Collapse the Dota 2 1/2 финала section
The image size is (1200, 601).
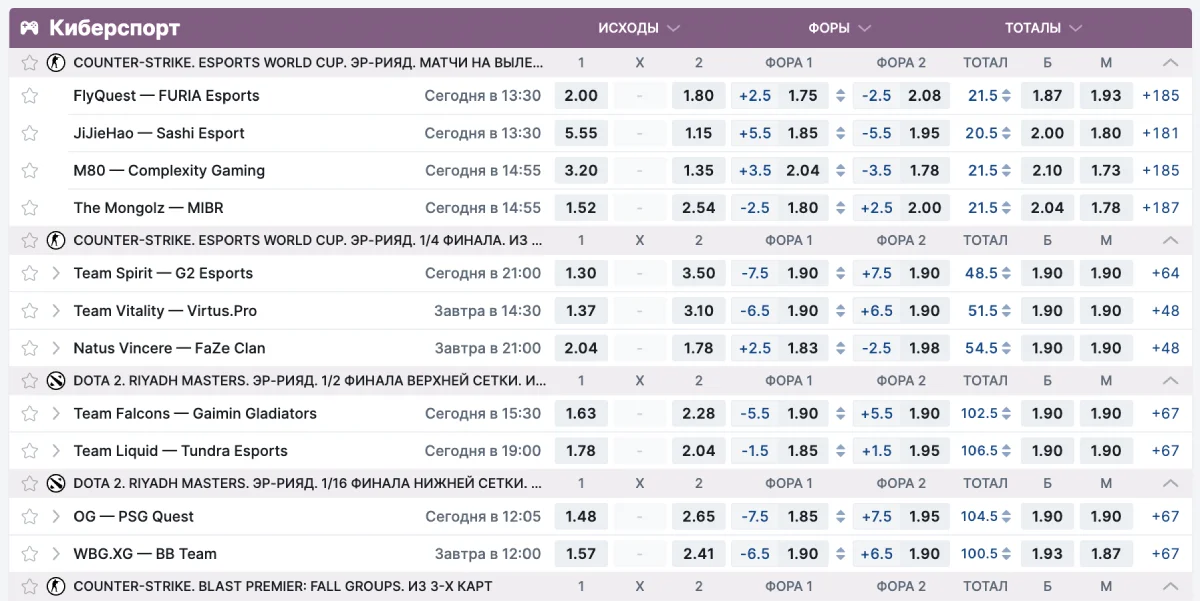[x=1170, y=380]
